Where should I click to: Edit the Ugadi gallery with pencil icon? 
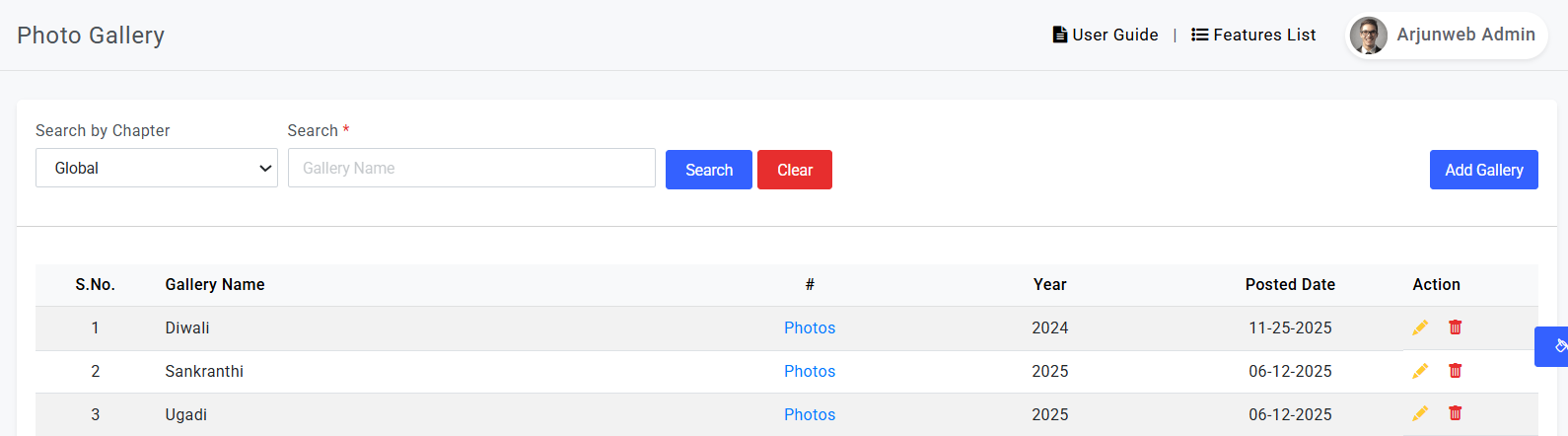pos(1420,413)
